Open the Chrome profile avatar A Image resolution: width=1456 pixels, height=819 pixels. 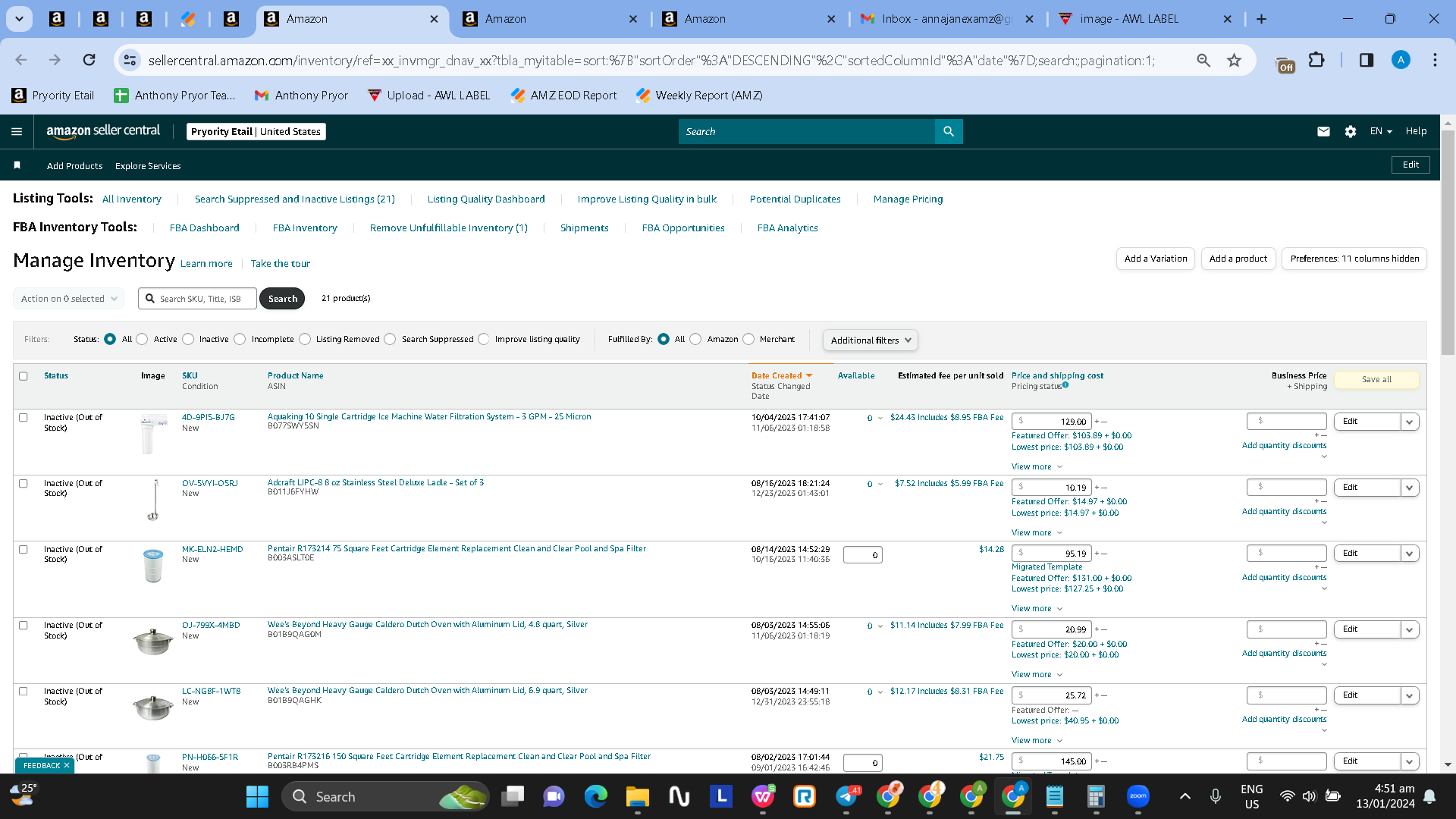(1401, 60)
